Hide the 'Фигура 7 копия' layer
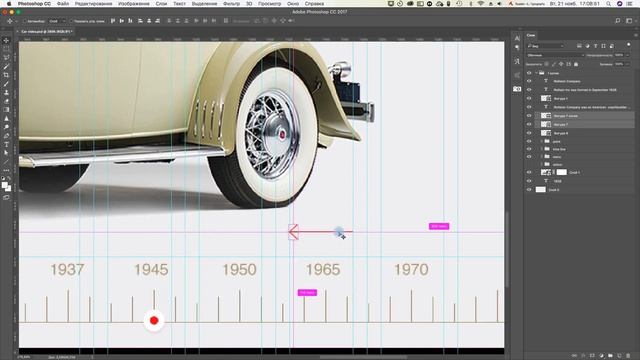 click(x=529, y=116)
